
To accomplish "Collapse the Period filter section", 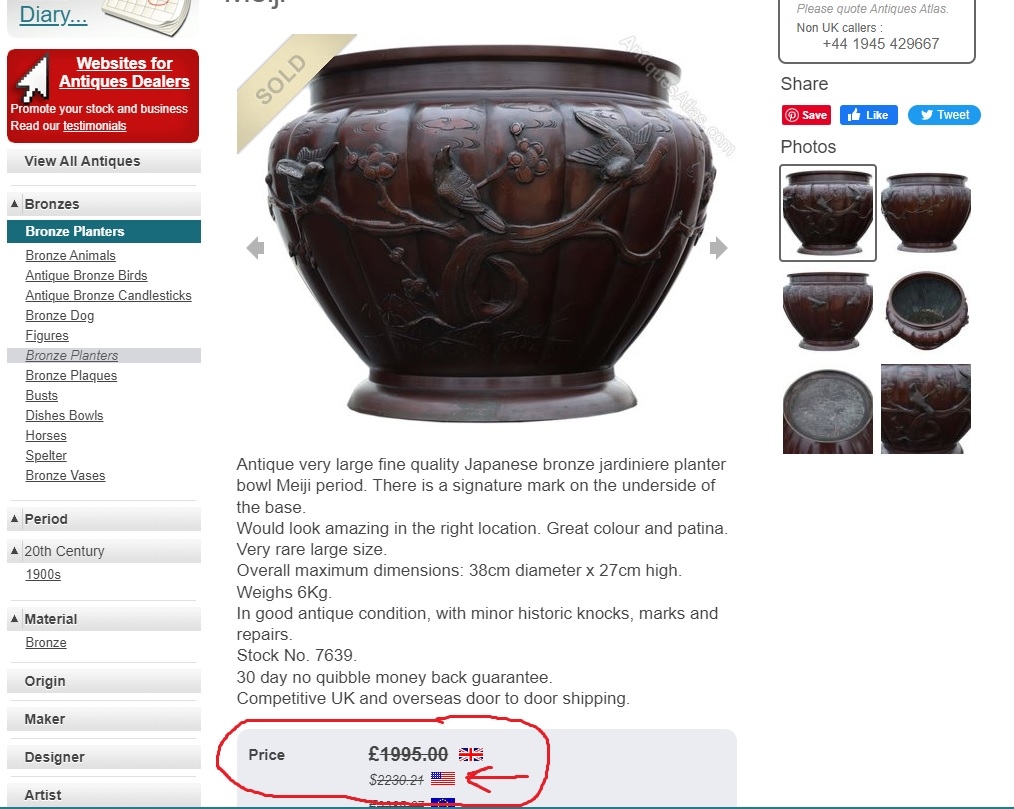I will point(14,519).
